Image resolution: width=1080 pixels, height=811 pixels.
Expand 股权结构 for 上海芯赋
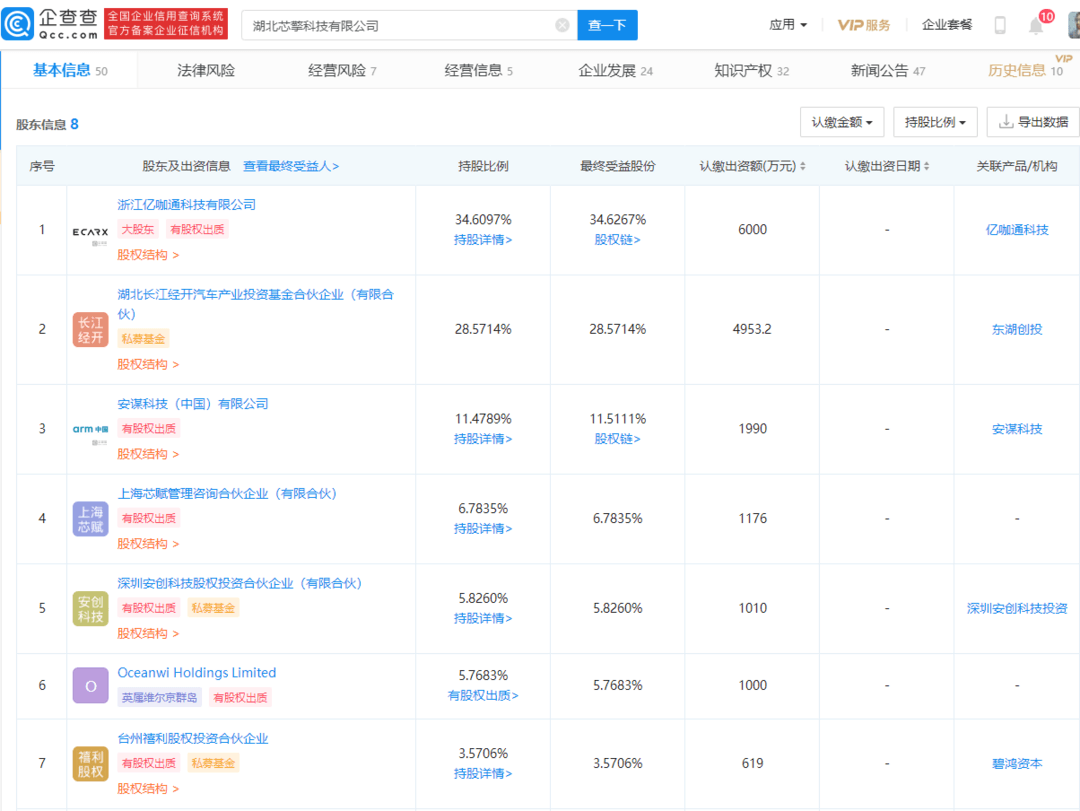coord(148,544)
